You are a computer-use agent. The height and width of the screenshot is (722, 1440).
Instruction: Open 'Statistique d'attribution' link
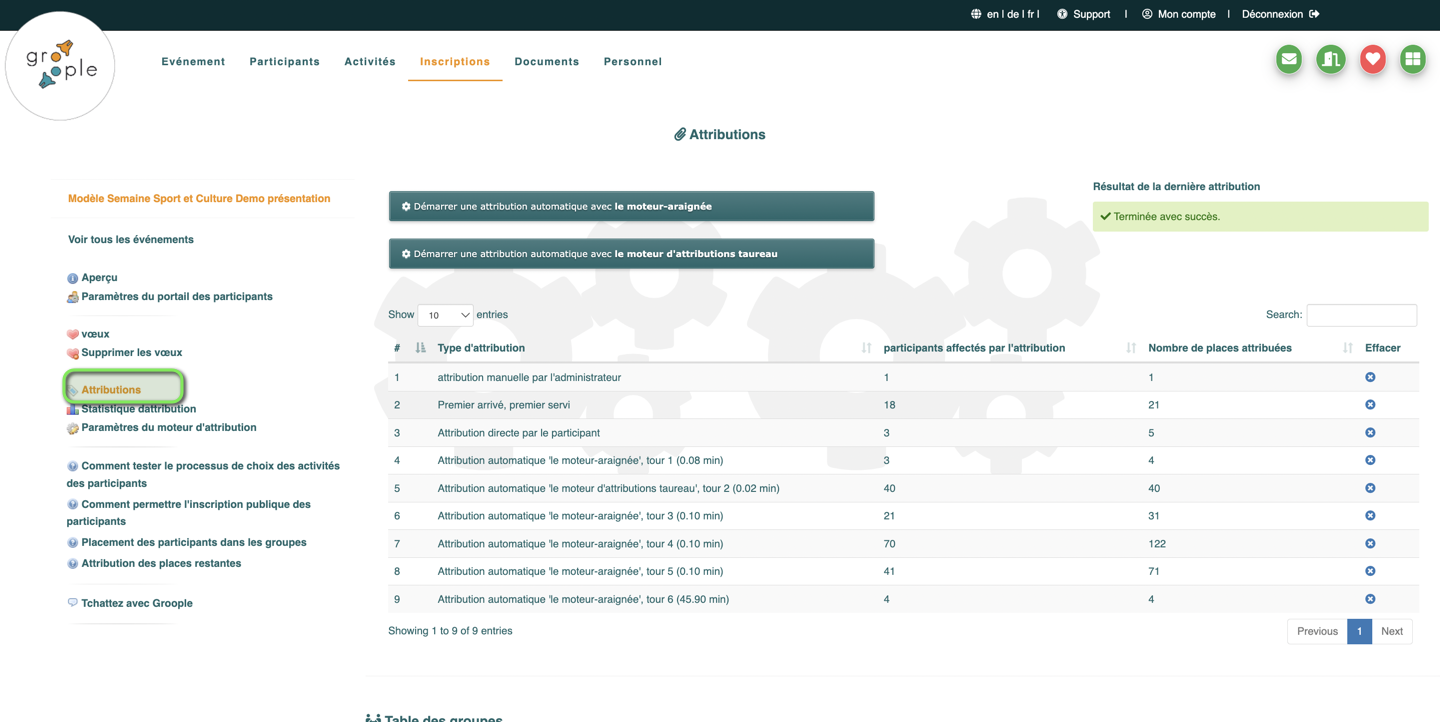tap(138, 409)
